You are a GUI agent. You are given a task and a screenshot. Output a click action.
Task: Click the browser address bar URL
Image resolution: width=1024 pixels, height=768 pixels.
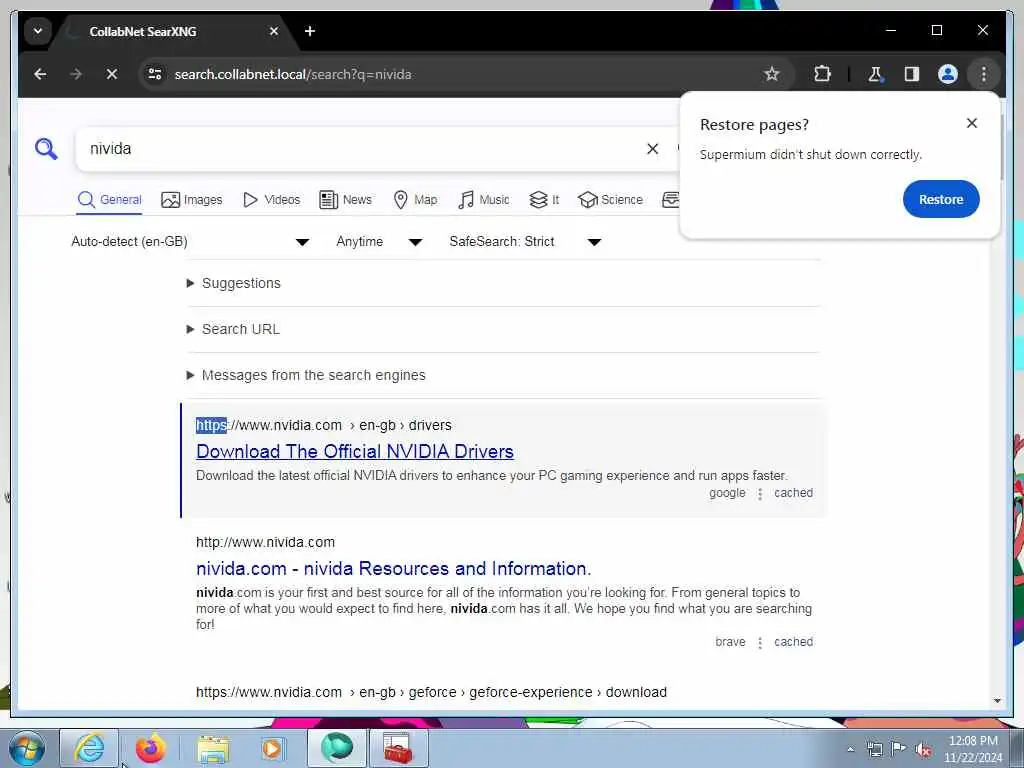pos(293,74)
